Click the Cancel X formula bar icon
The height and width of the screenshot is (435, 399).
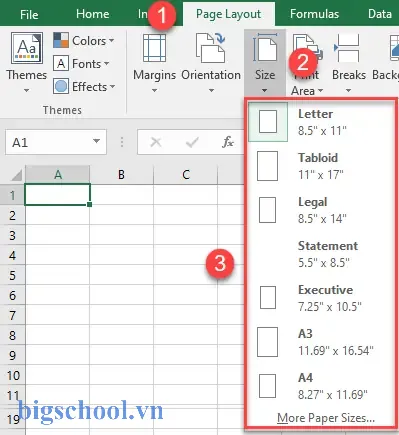(x=156, y=142)
